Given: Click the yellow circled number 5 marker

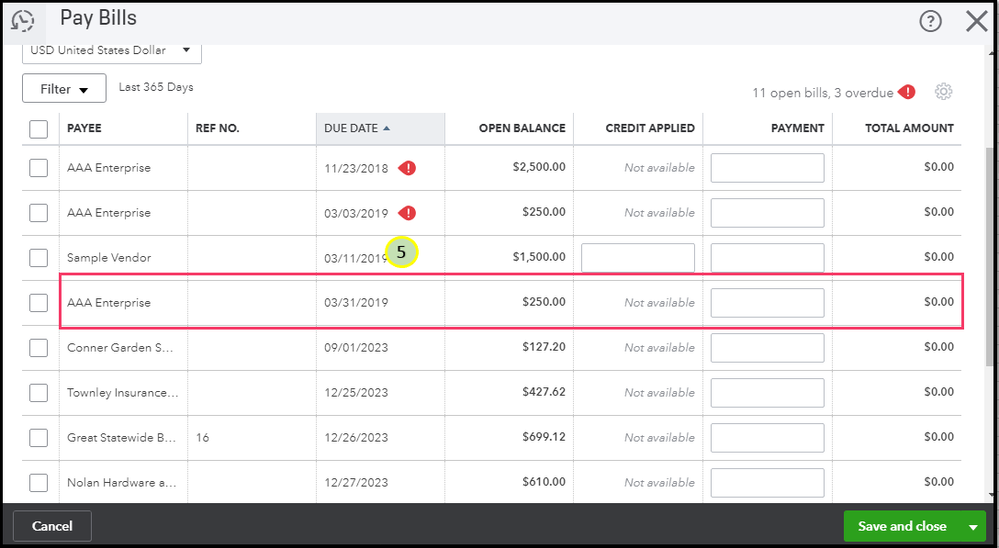Looking at the screenshot, I should tap(401, 253).
